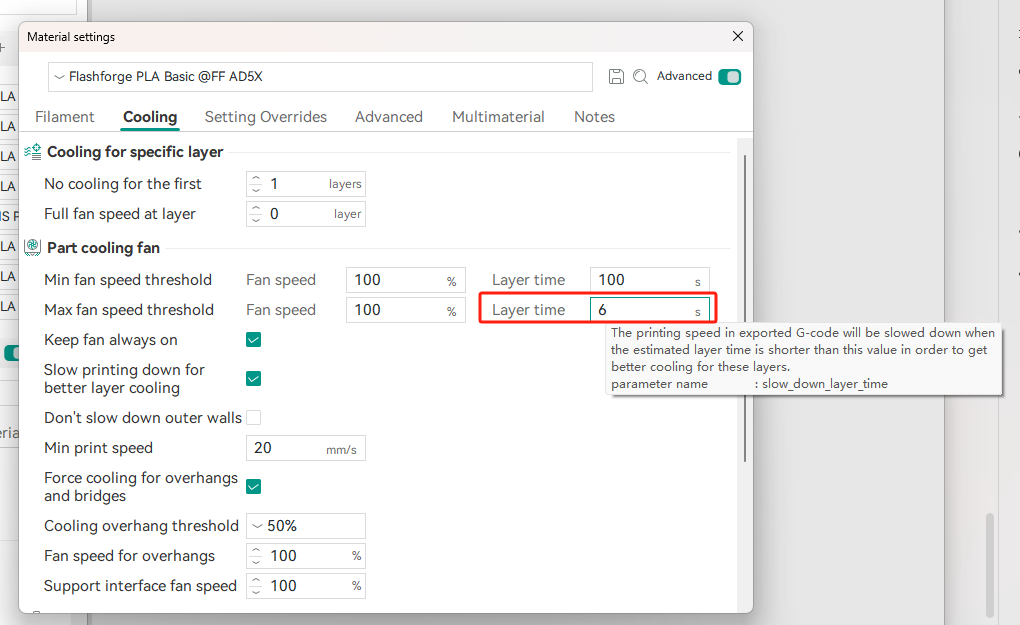Image resolution: width=1020 pixels, height=625 pixels.
Task: Decrease the Full fan speed at layer value
Action: tap(256, 219)
